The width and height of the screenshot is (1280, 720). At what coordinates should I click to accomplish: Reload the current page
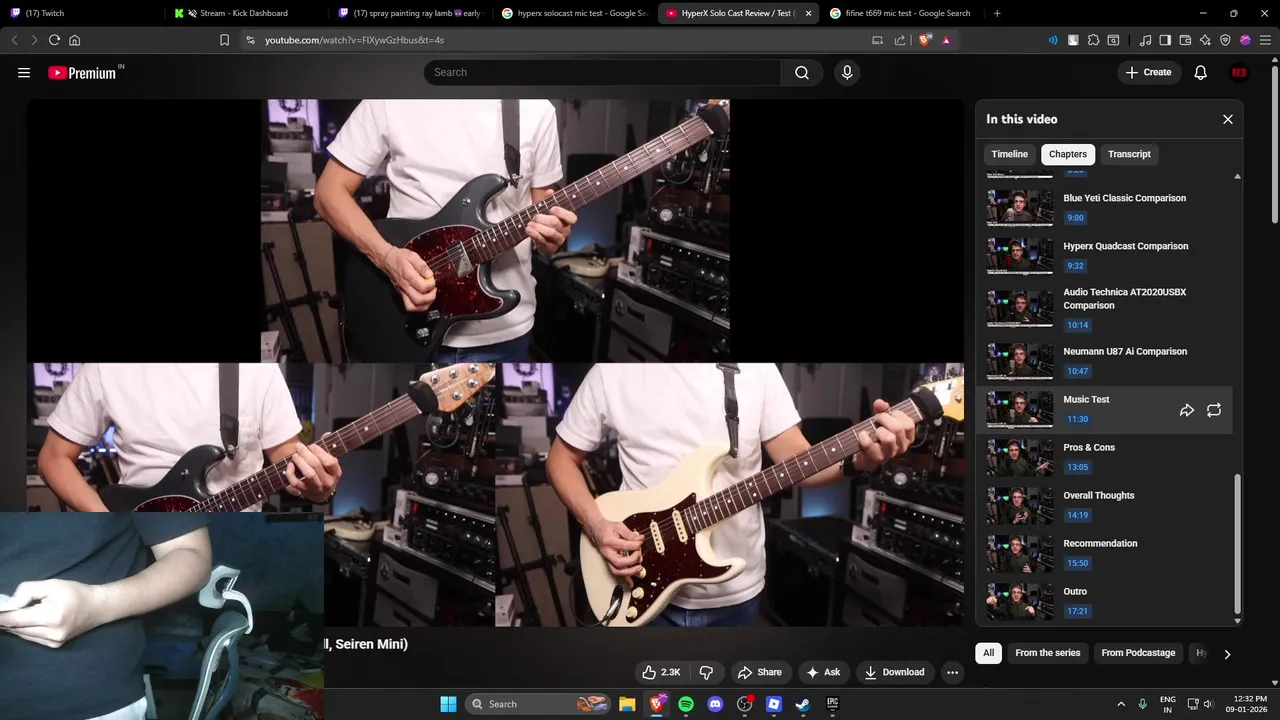54,40
